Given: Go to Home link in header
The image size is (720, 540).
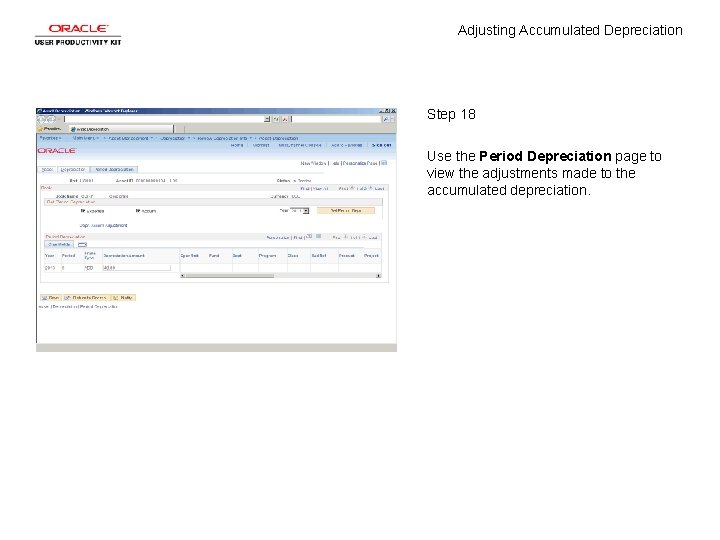Looking at the screenshot, I should 237,145.
